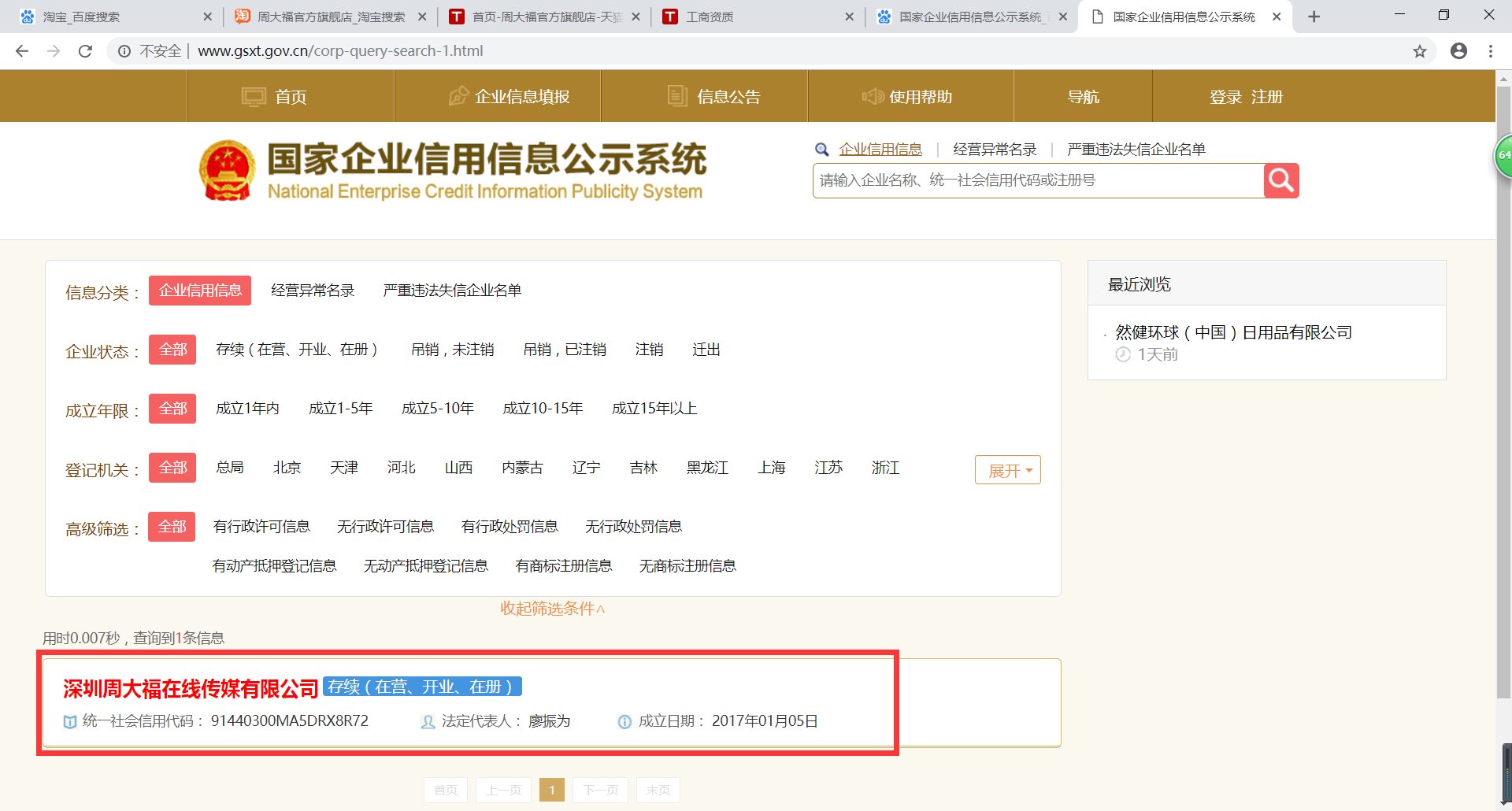Click the browser profile avatar icon
1512x811 pixels.
pos(1458,51)
